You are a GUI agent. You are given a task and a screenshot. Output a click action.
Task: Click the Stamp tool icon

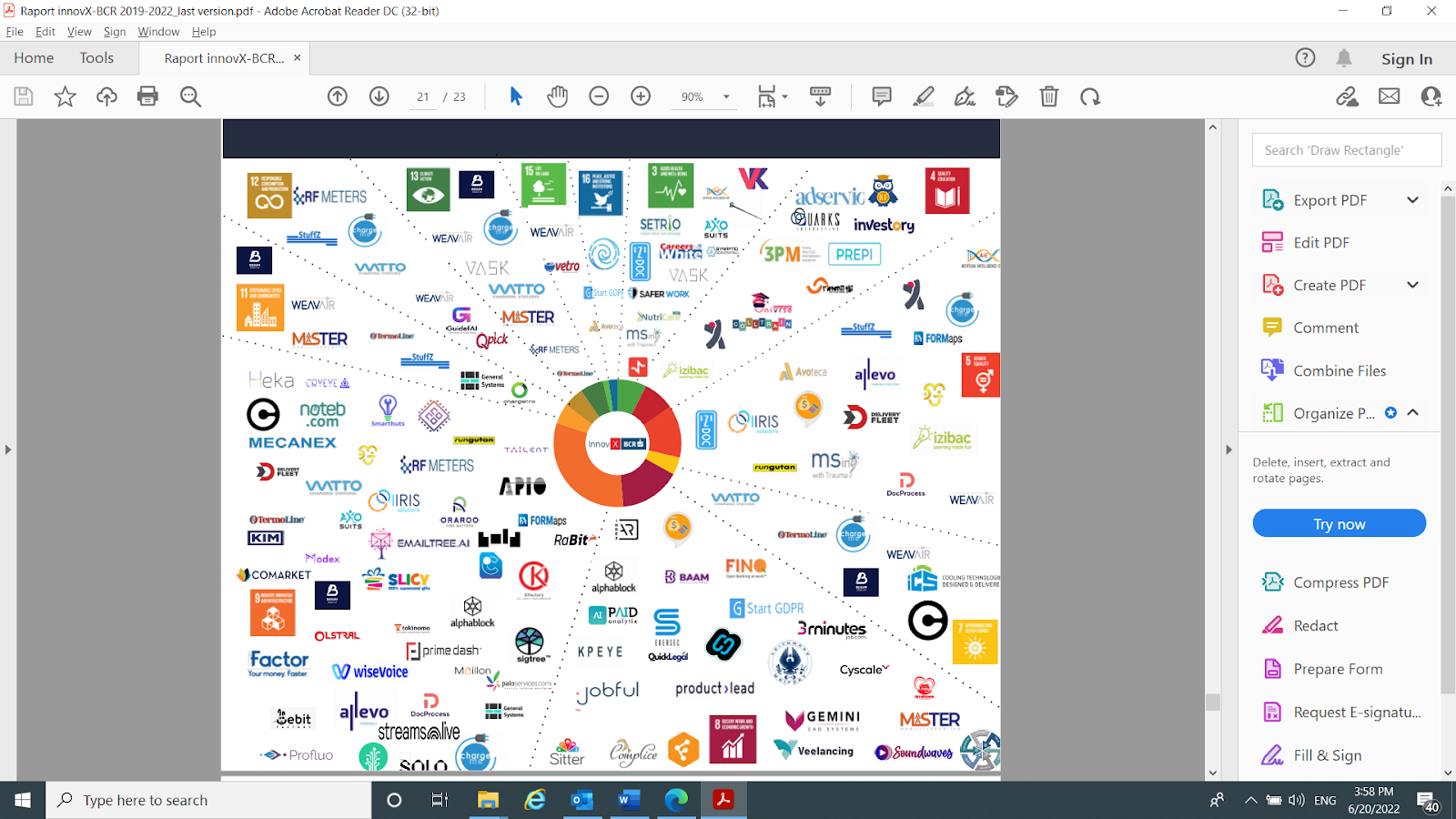click(x=1006, y=96)
